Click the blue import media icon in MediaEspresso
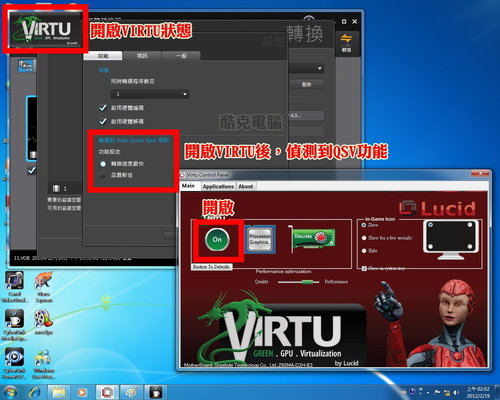Viewport: 500px width, 400px height. pos(26,66)
